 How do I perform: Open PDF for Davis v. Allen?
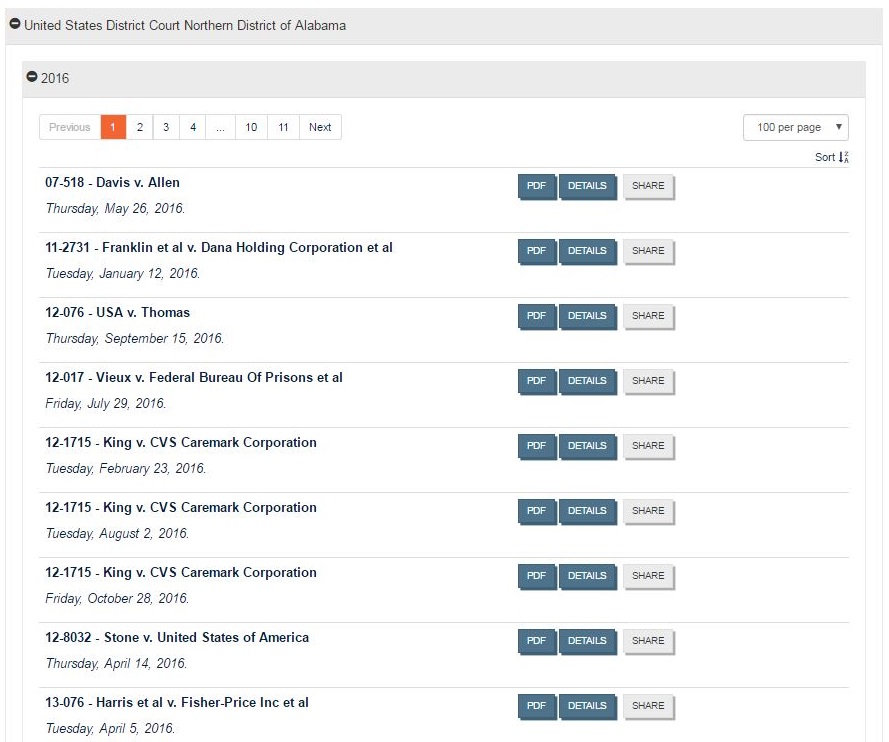(x=536, y=186)
